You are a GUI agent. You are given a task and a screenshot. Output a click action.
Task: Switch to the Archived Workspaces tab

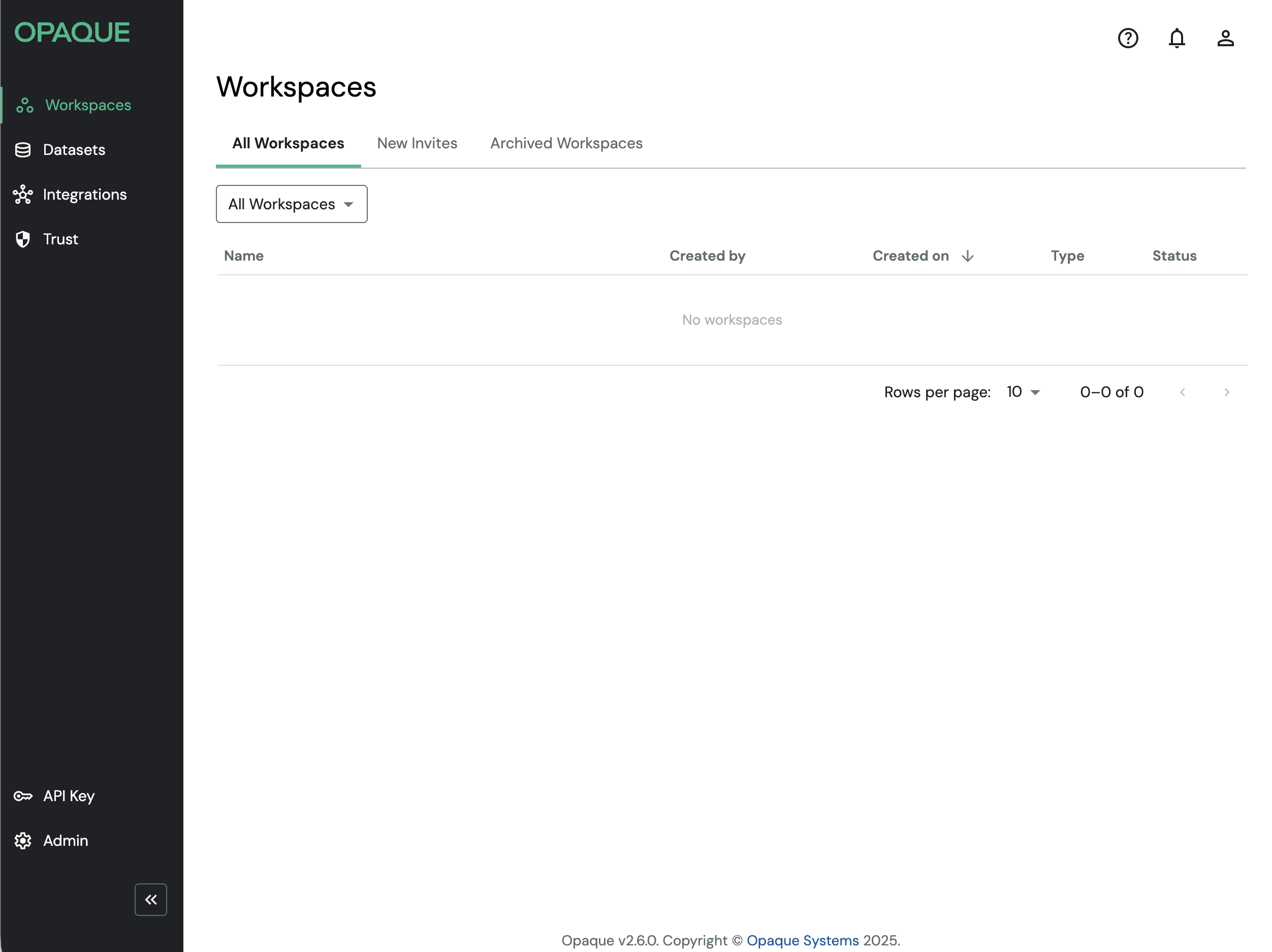pyautogui.click(x=566, y=143)
